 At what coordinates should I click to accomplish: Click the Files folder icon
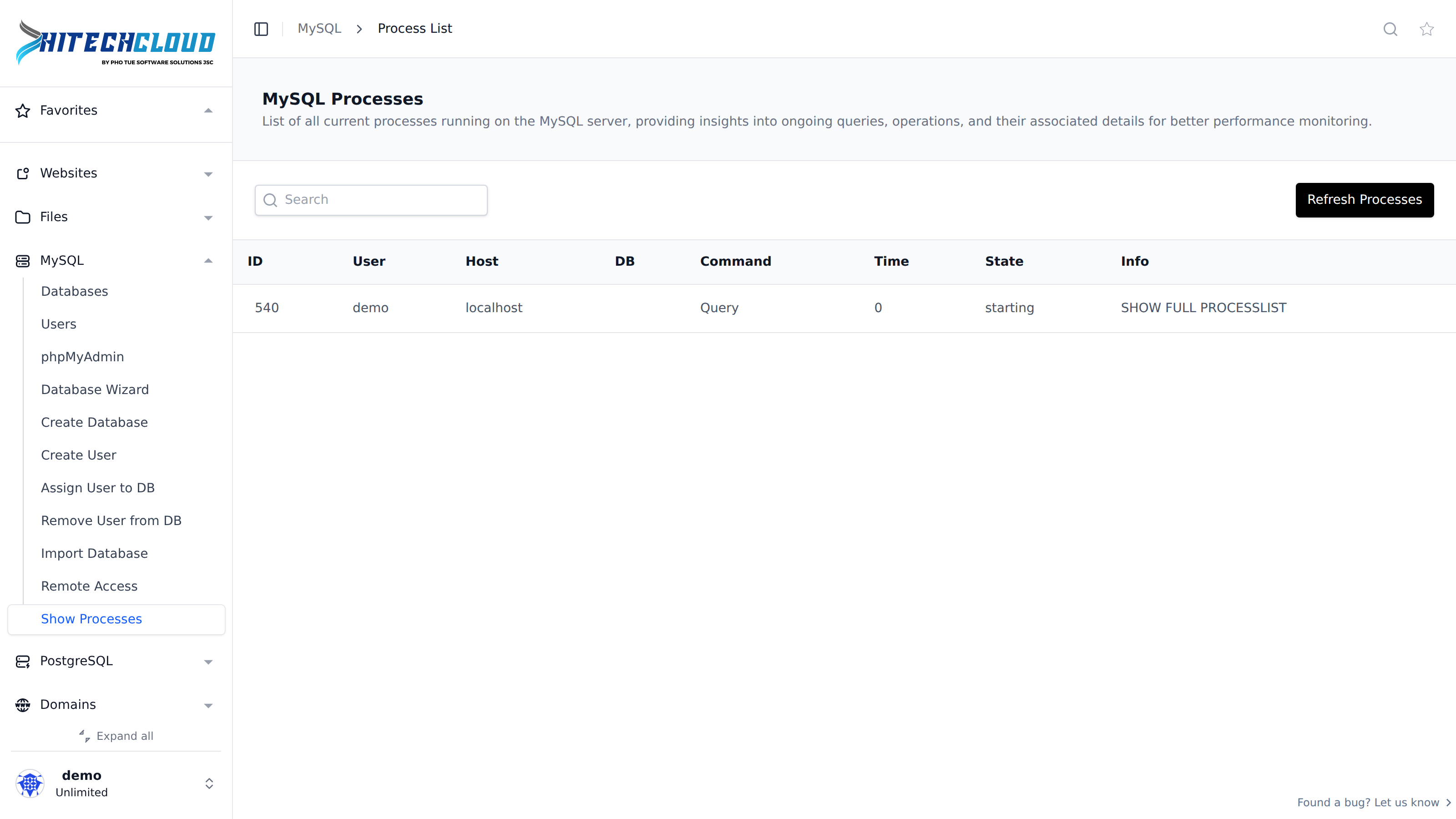[23, 217]
